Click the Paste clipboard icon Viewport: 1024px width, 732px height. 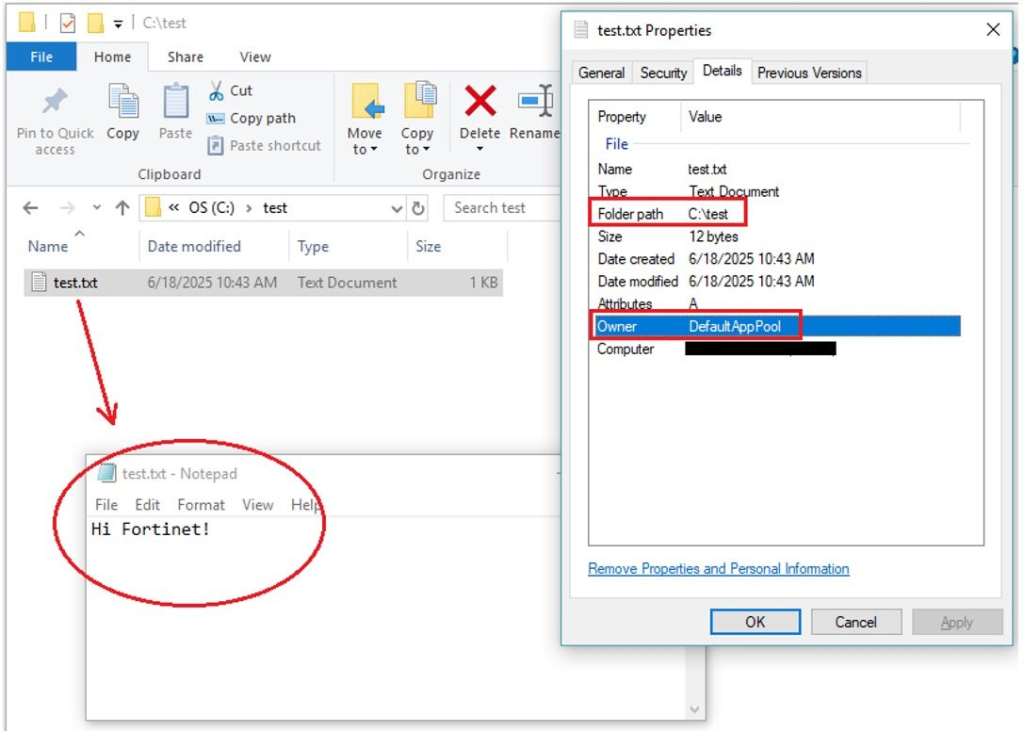(175, 102)
